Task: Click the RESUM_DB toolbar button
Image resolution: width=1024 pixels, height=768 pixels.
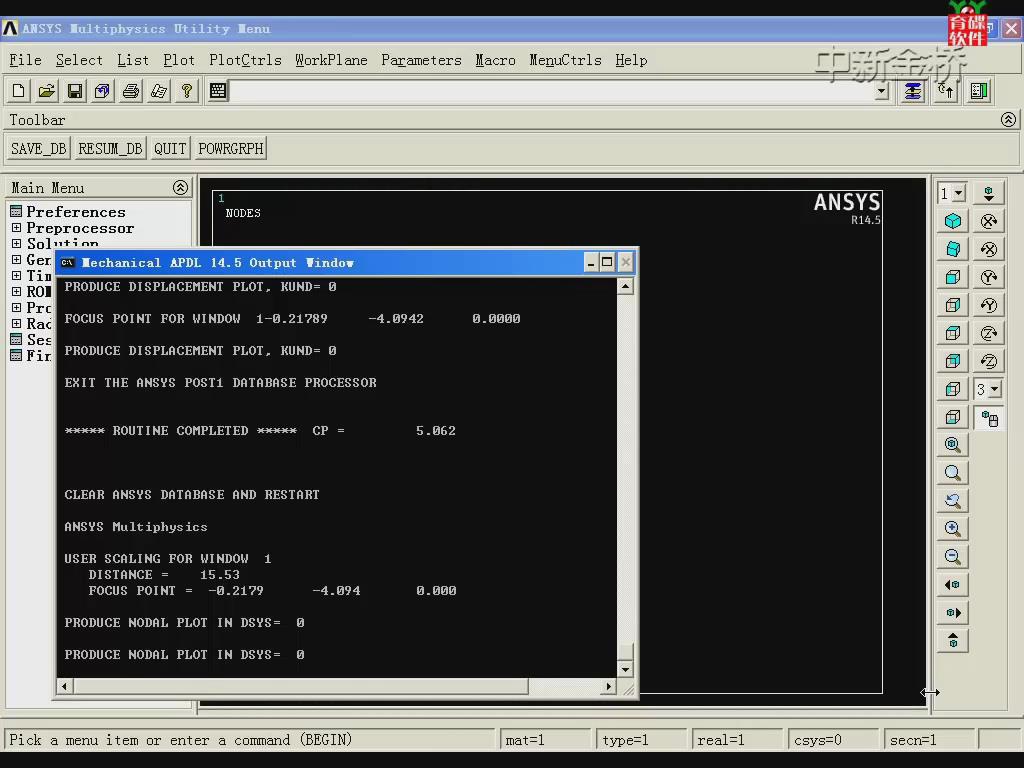Action: pos(110,149)
